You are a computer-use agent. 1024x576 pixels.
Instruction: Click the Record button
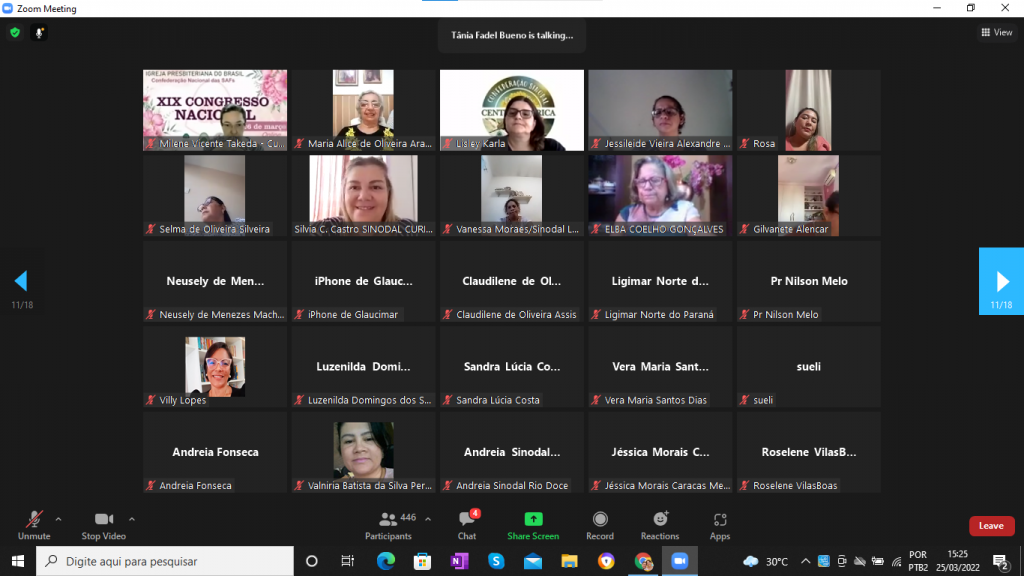click(600, 525)
